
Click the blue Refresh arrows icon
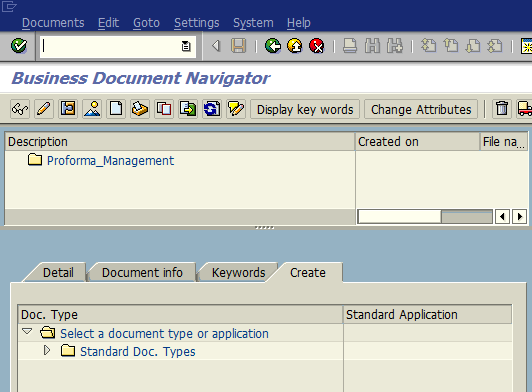tap(212, 109)
